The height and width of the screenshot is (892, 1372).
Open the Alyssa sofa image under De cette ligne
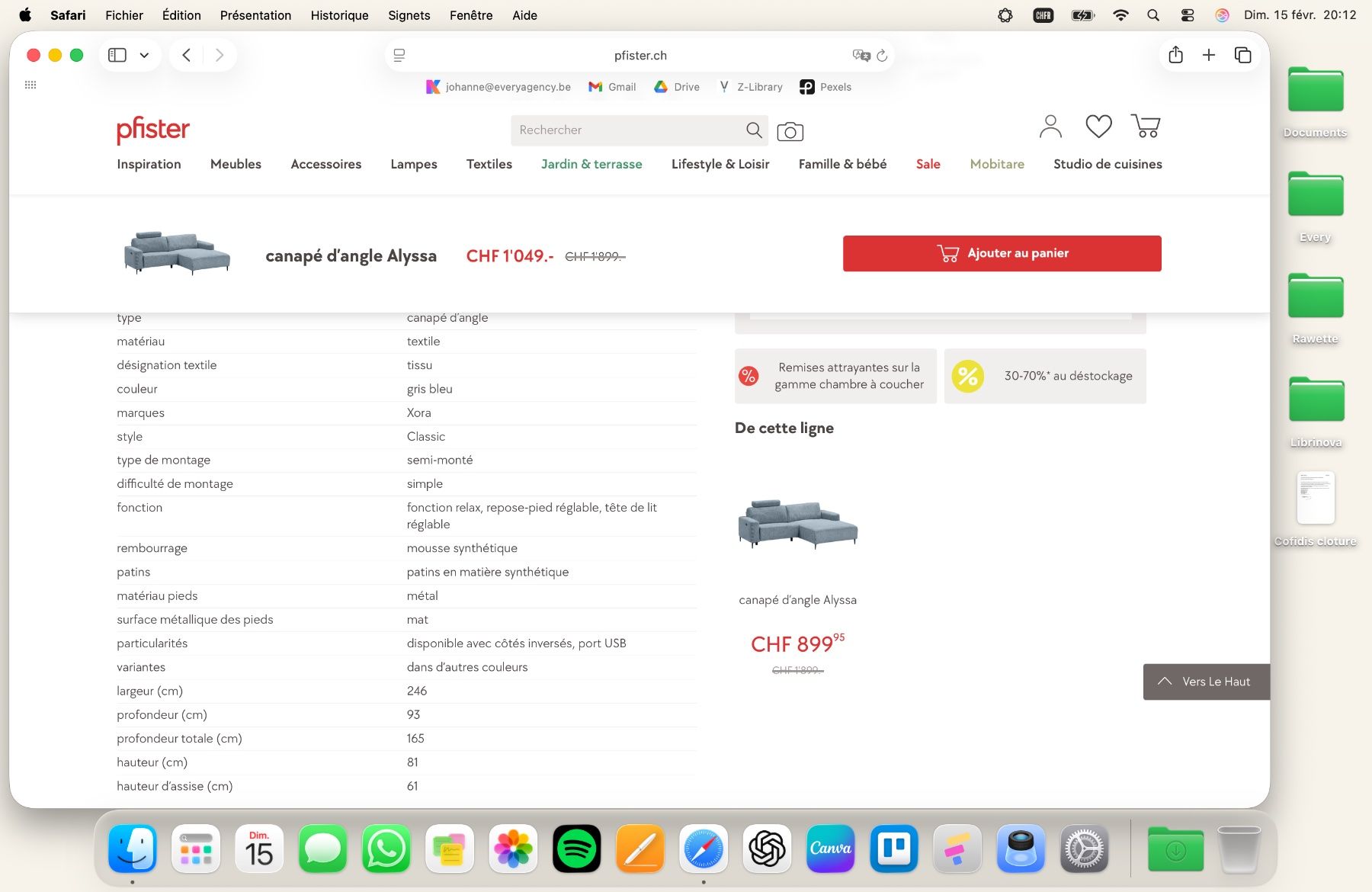(x=798, y=523)
